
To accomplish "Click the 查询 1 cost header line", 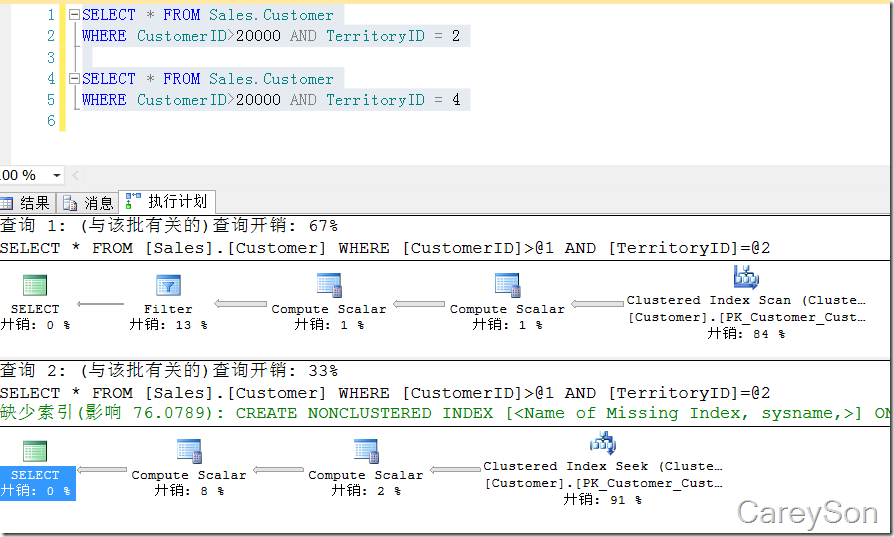I will 170,226.
